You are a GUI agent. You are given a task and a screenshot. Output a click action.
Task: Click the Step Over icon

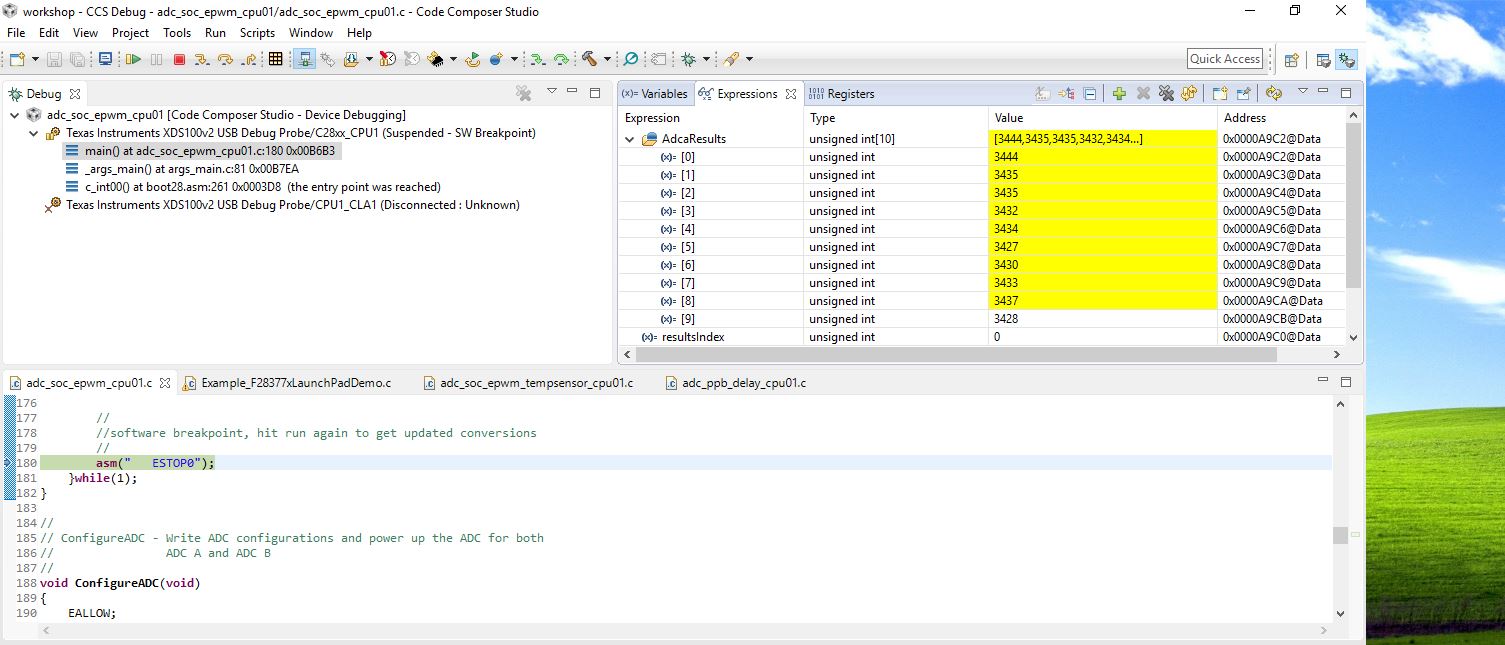[225, 60]
